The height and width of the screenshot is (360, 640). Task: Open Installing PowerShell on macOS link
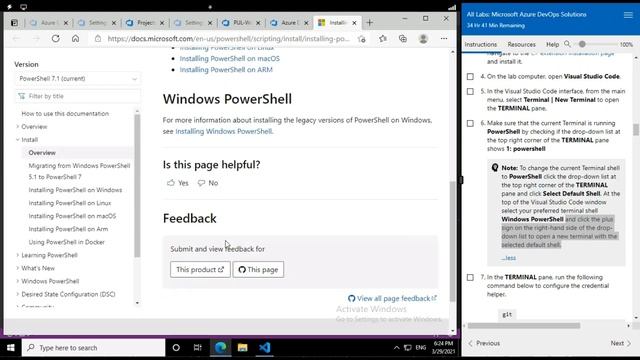[229, 58]
